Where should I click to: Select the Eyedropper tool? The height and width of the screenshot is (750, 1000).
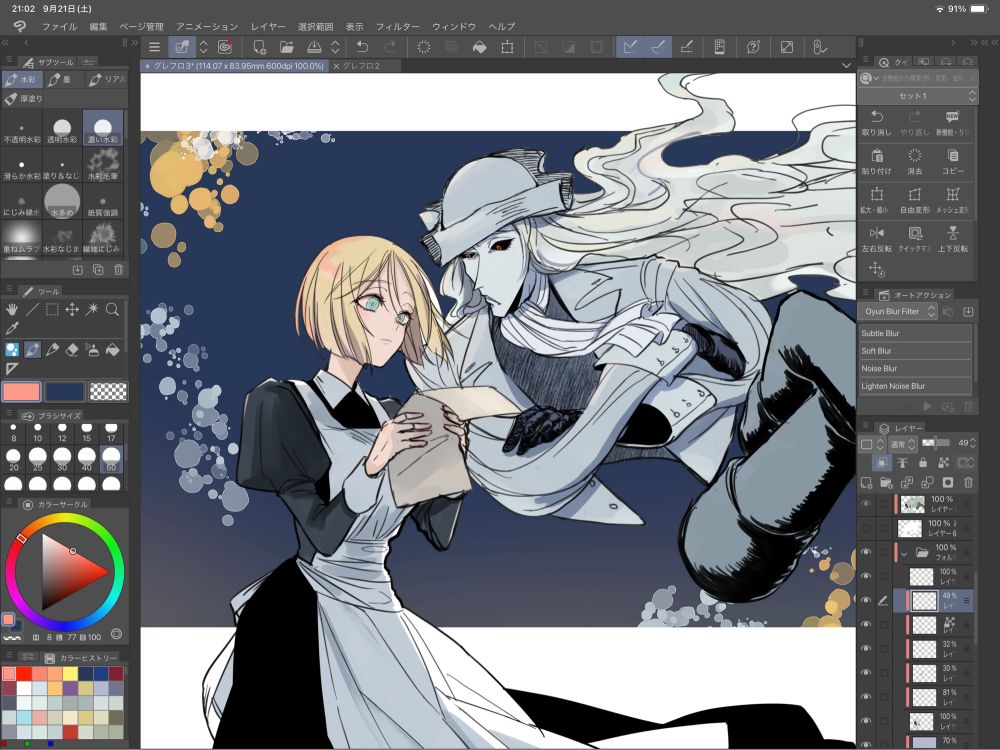[x=12, y=328]
